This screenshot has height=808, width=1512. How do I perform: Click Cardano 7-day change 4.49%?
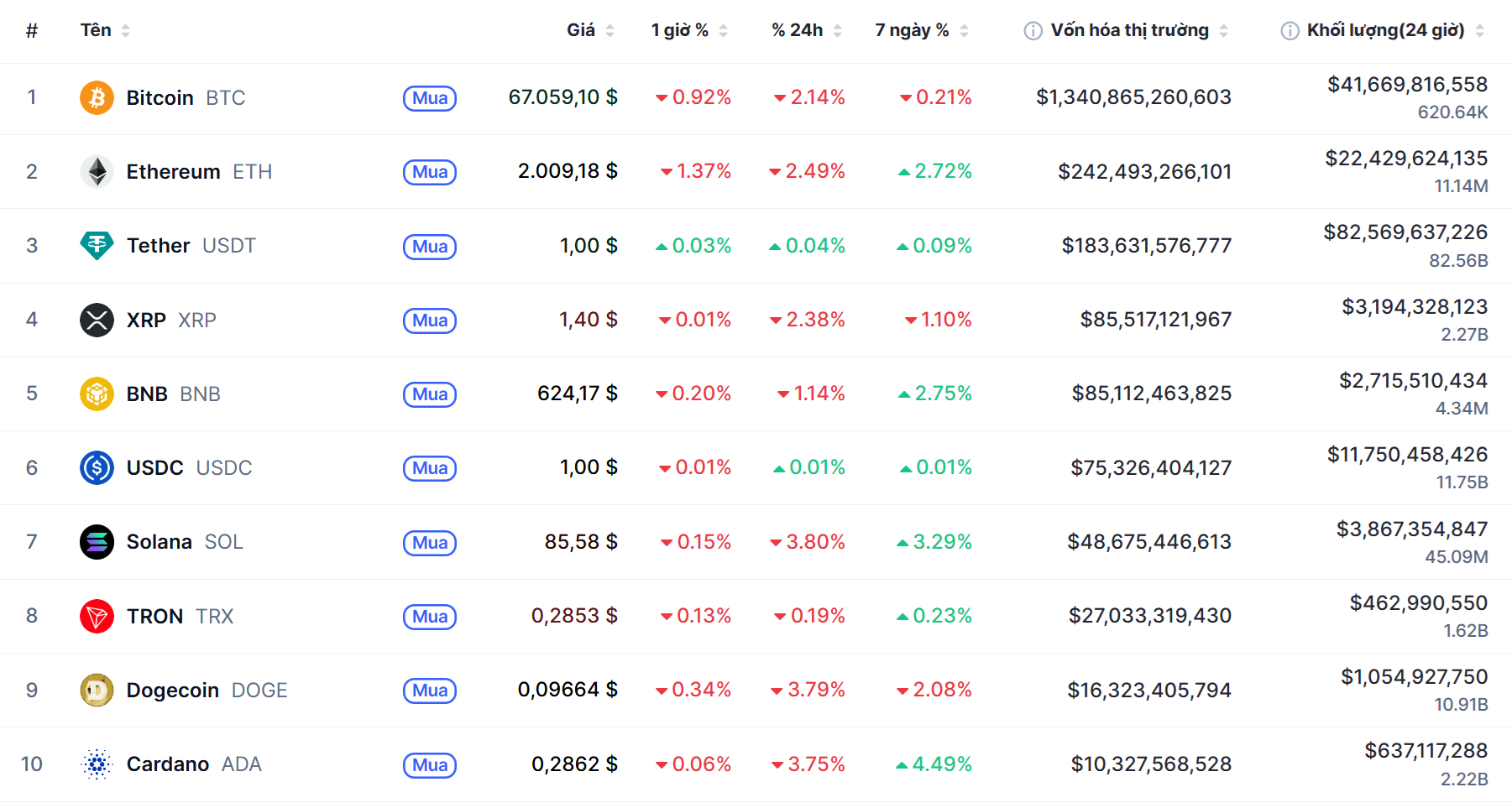(934, 764)
